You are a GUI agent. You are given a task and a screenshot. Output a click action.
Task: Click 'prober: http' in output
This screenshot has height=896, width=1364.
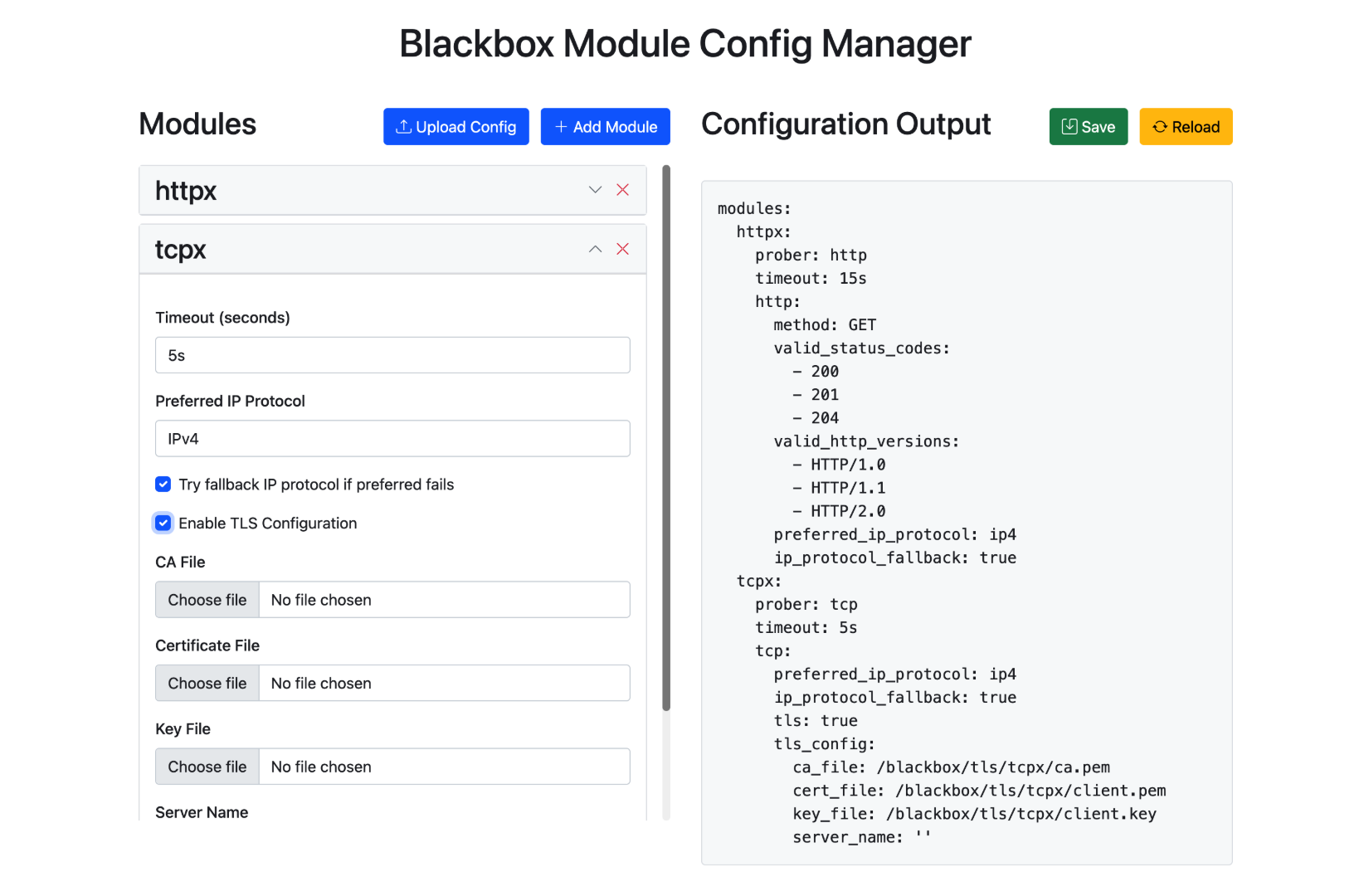click(811, 255)
